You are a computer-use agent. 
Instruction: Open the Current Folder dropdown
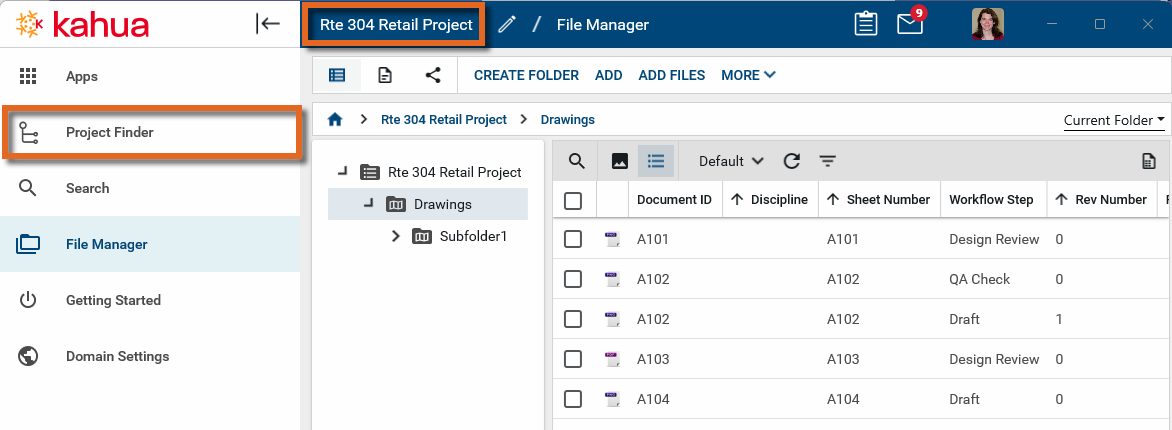click(x=1114, y=120)
